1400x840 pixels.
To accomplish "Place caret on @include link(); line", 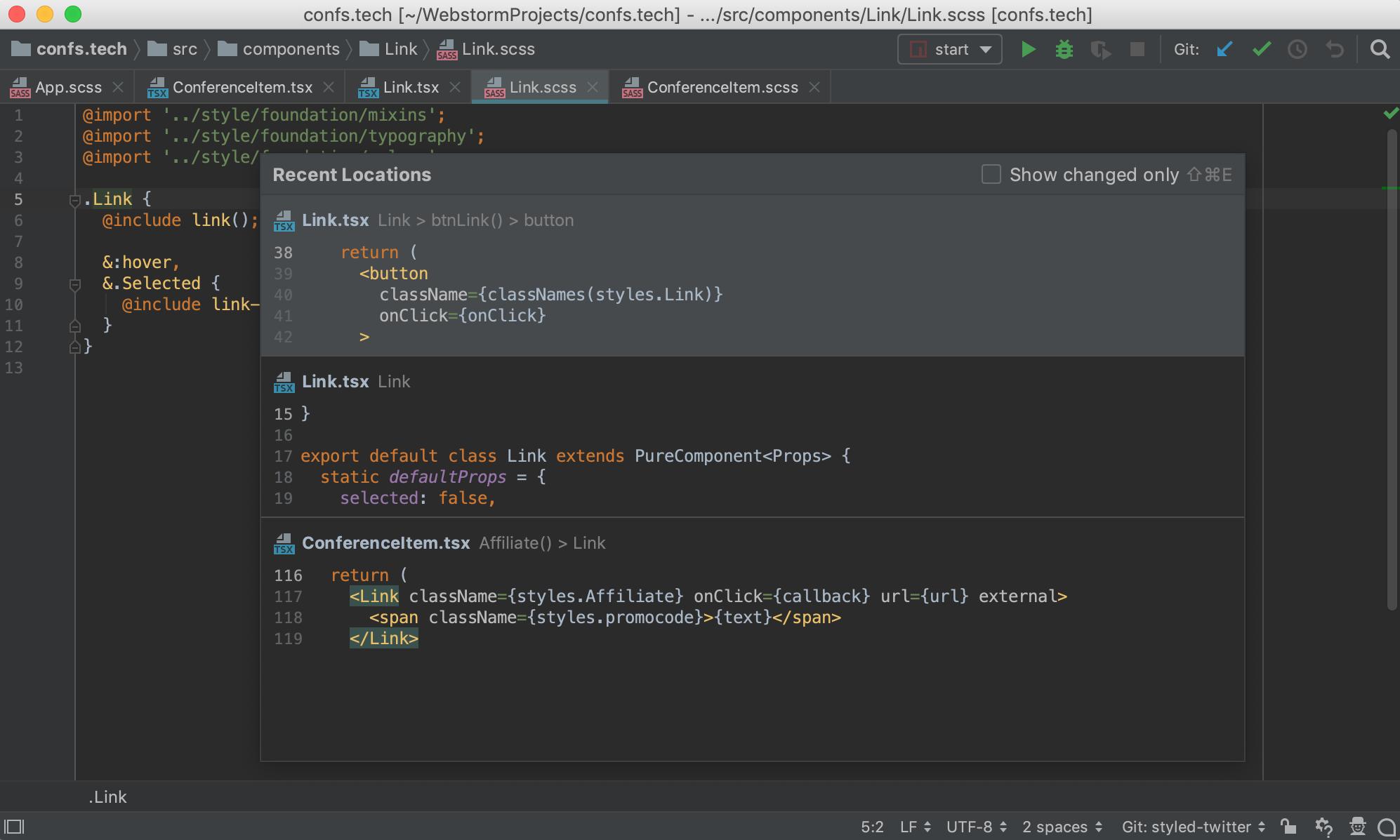I will coord(180,220).
